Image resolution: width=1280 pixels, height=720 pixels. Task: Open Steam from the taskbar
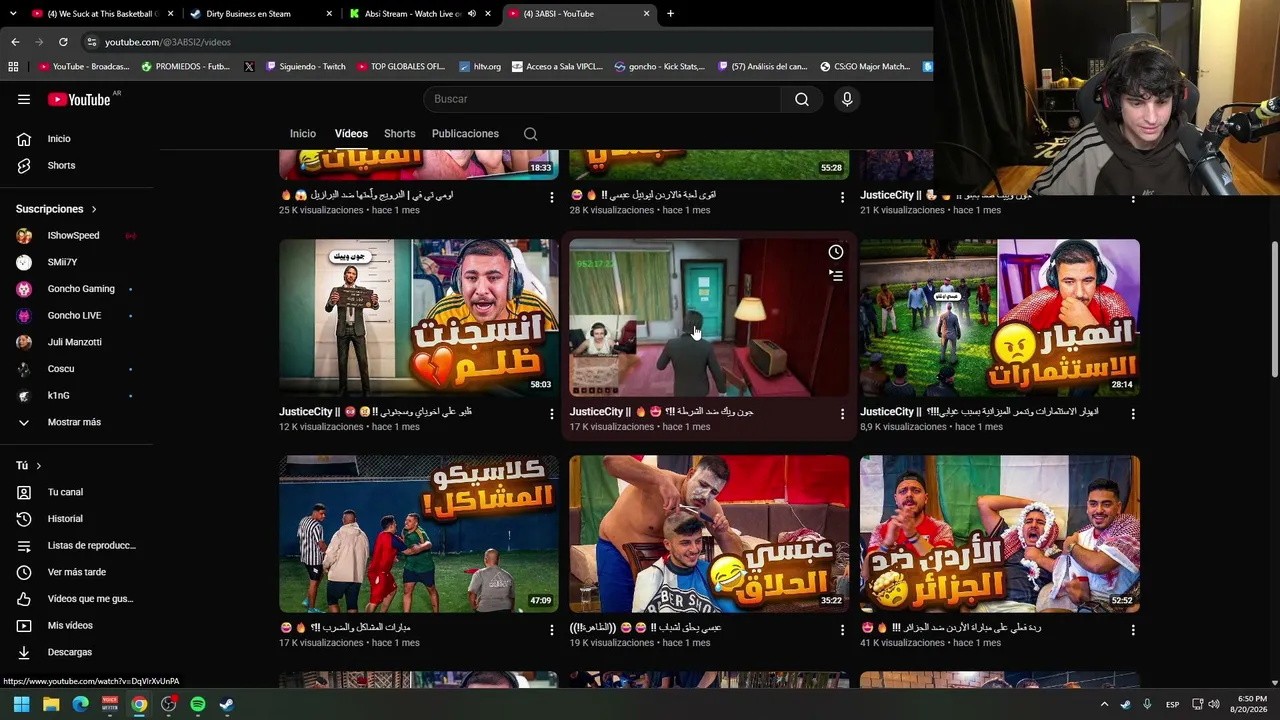click(227, 704)
